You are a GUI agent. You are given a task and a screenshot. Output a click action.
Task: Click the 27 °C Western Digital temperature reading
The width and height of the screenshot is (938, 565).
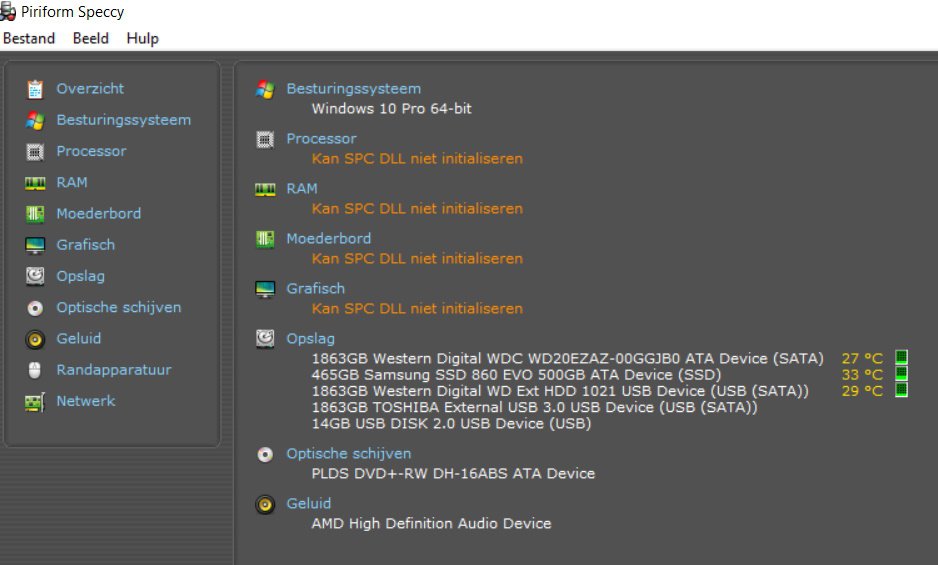pos(862,359)
